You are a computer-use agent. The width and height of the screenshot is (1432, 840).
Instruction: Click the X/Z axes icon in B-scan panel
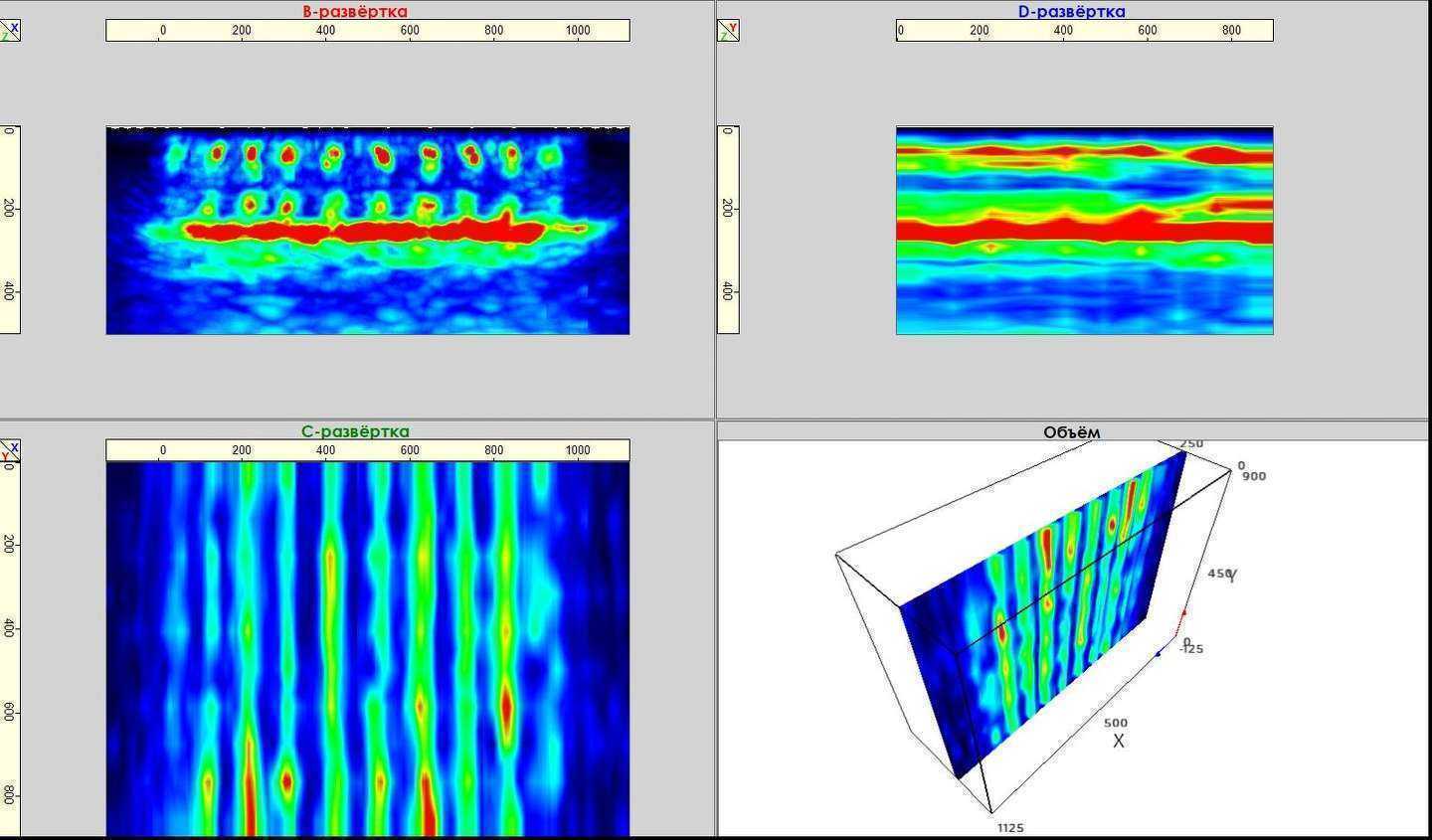[x=9, y=30]
